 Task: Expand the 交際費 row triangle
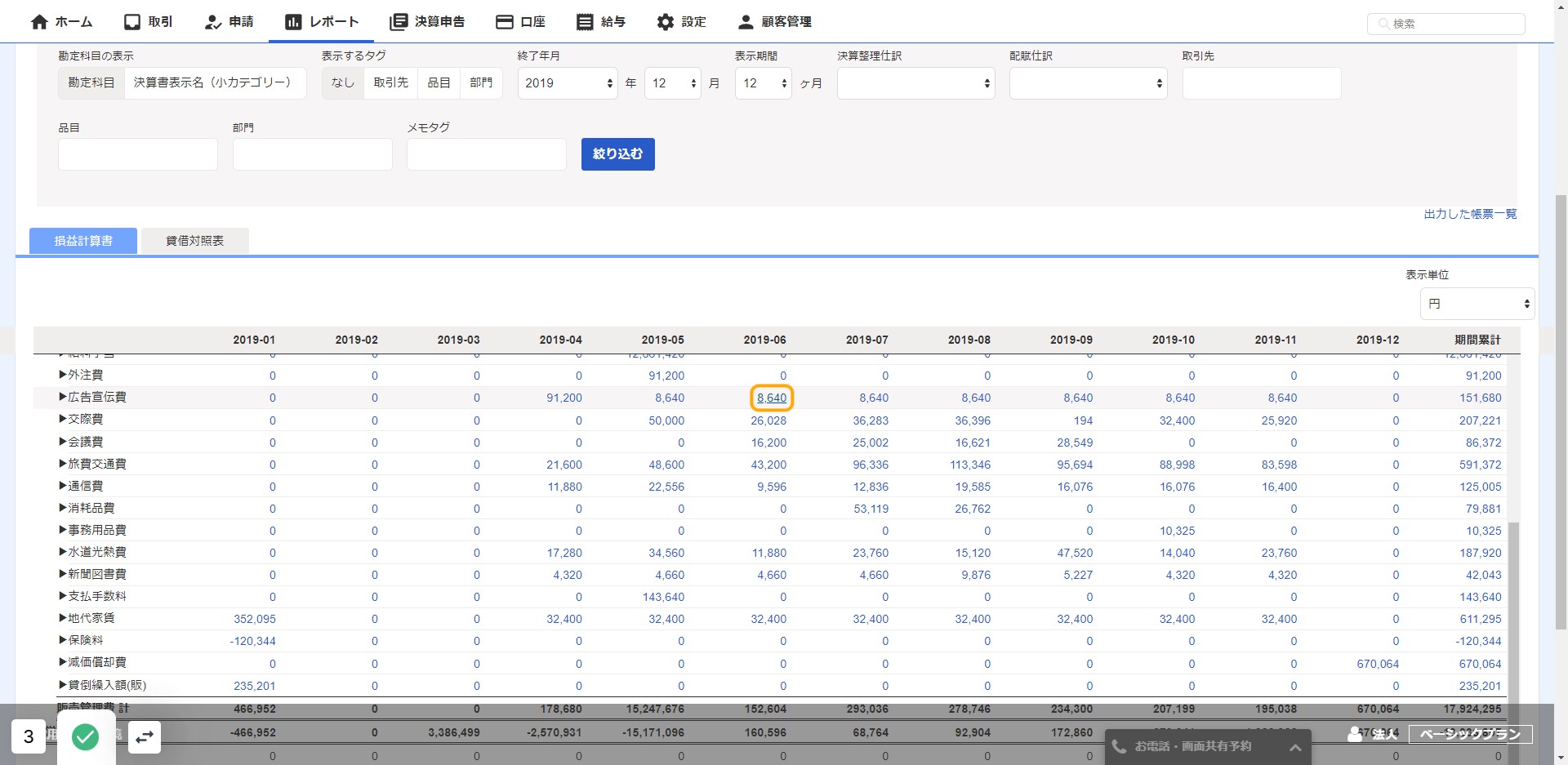63,419
